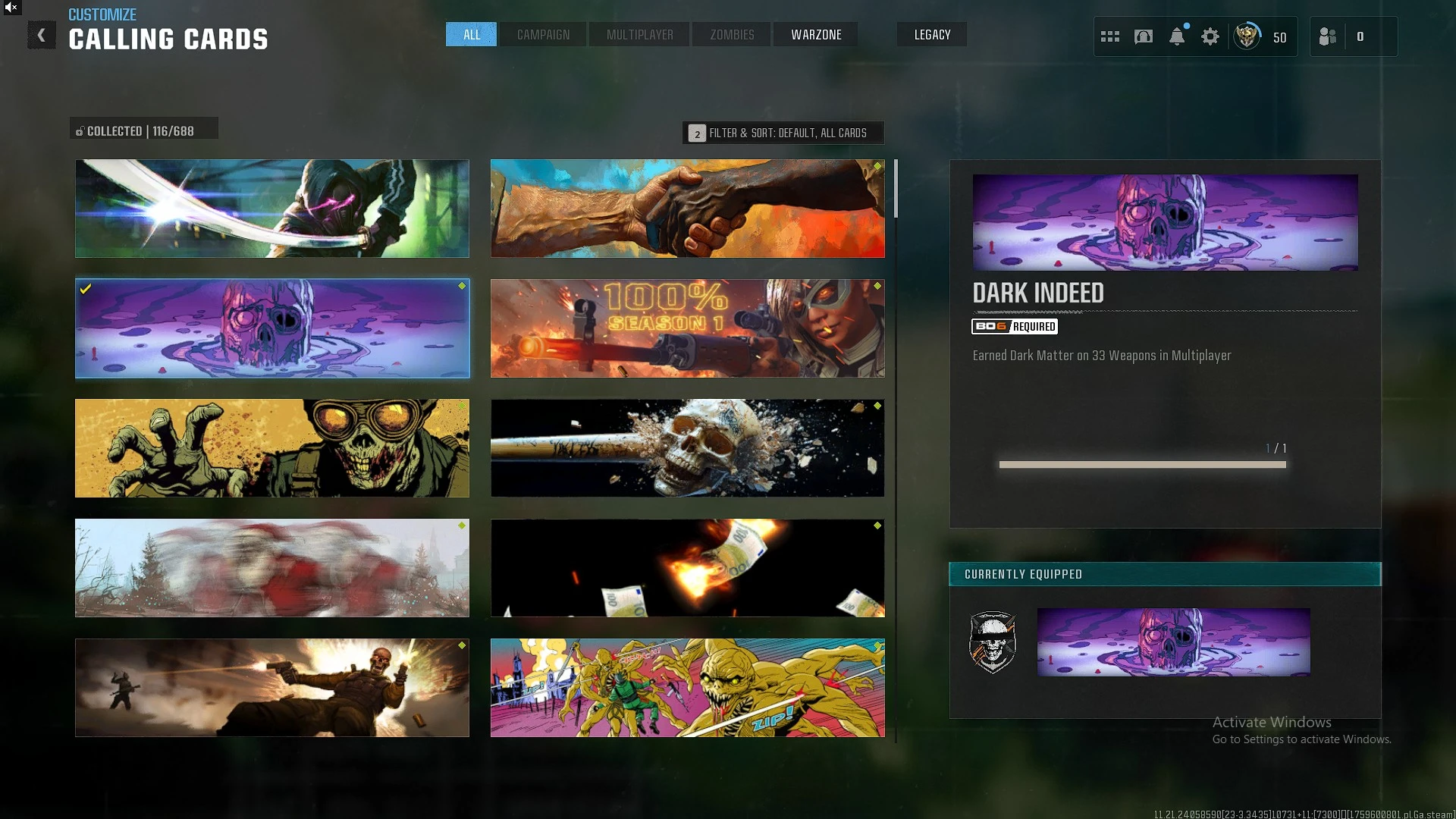Click the Dark Indeed progress bar
Viewport: 1456px width, 819px height.
1142,465
